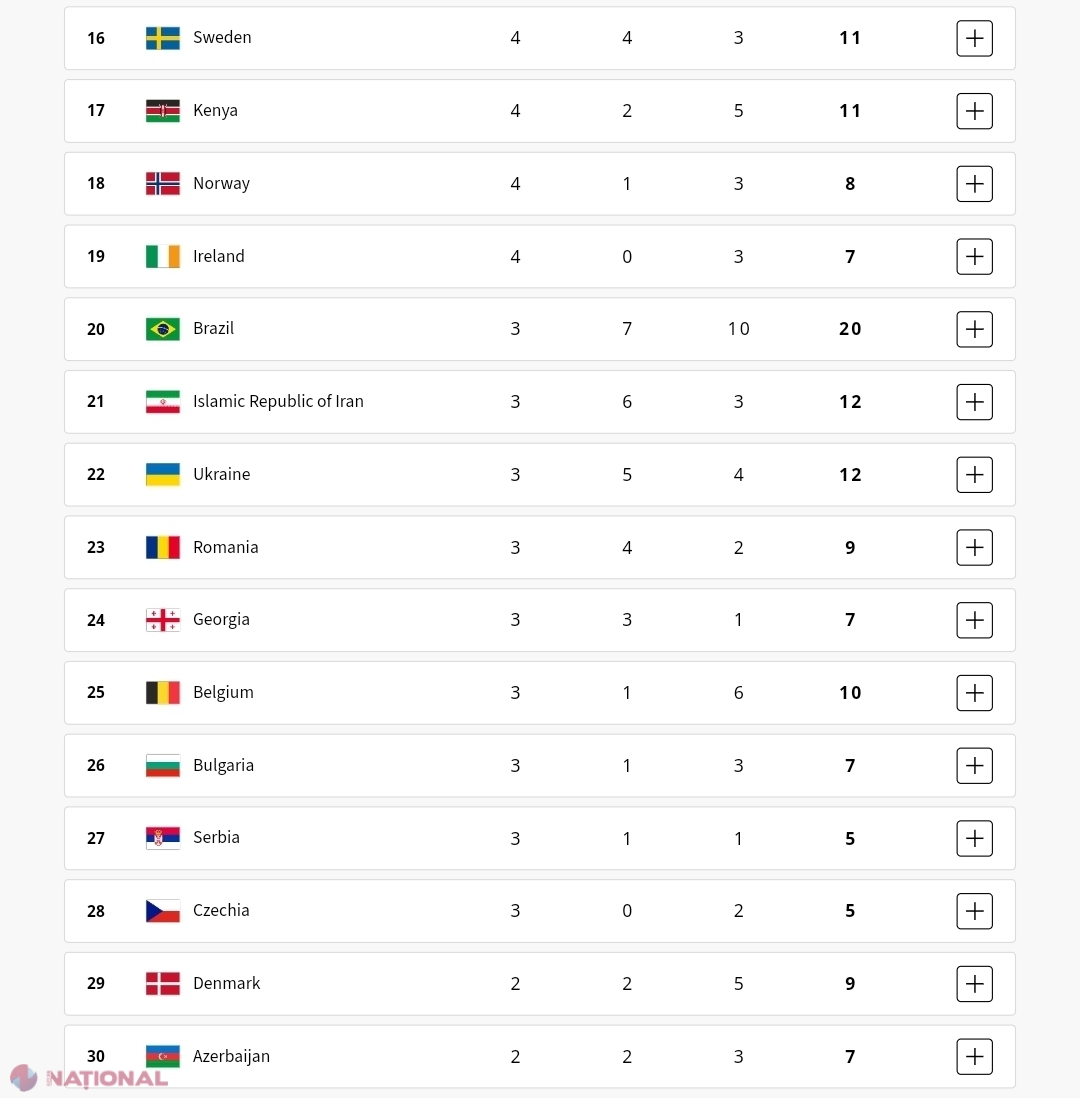Click the plus icon for Serbia
The height and width of the screenshot is (1098, 1080).
pos(974,838)
